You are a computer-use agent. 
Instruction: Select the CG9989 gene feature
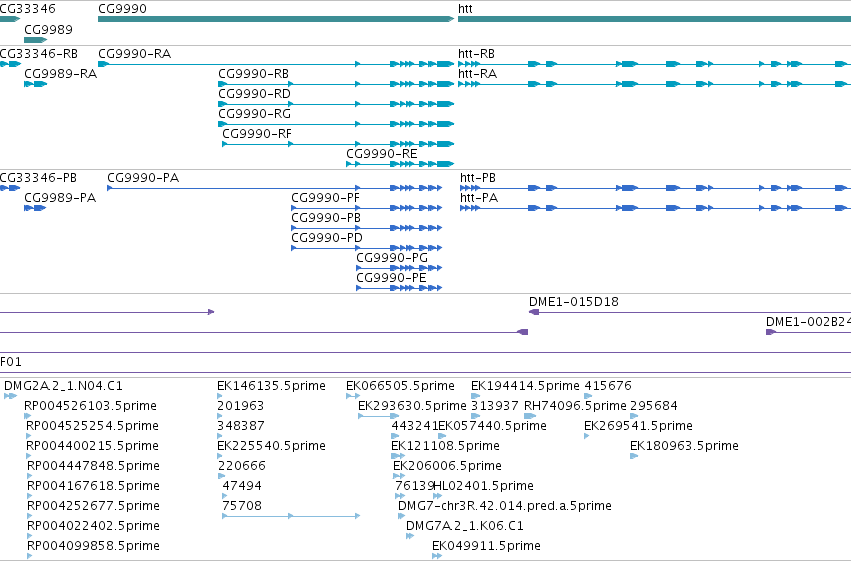click(36, 40)
